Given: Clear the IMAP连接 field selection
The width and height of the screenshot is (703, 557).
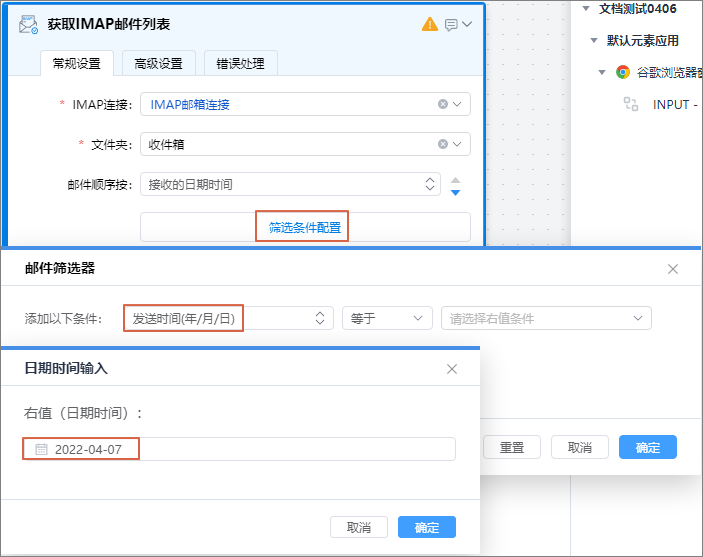Looking at the screenshot, I should [x=443, y=104].
